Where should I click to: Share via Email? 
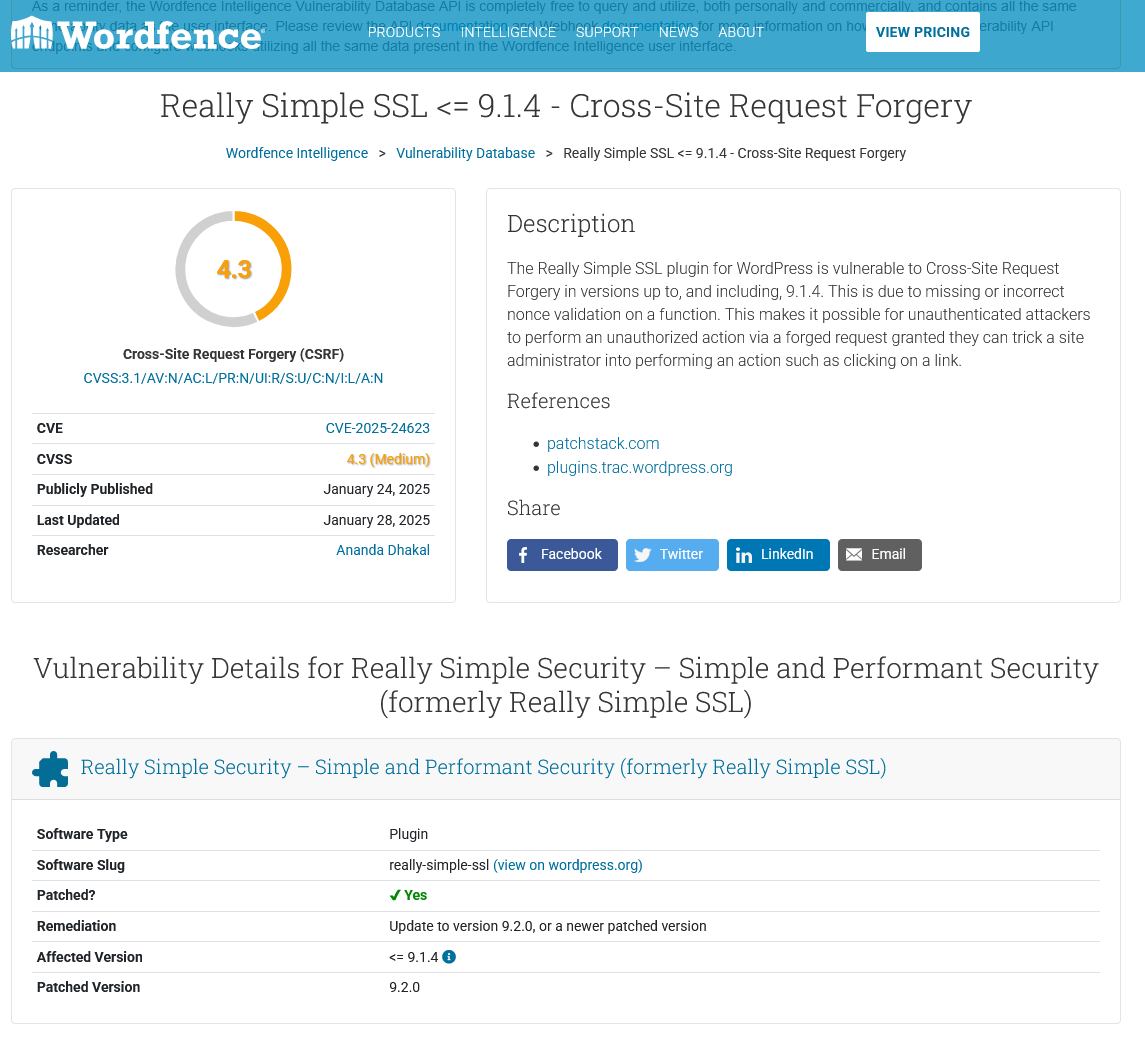(x=879, y=555)
